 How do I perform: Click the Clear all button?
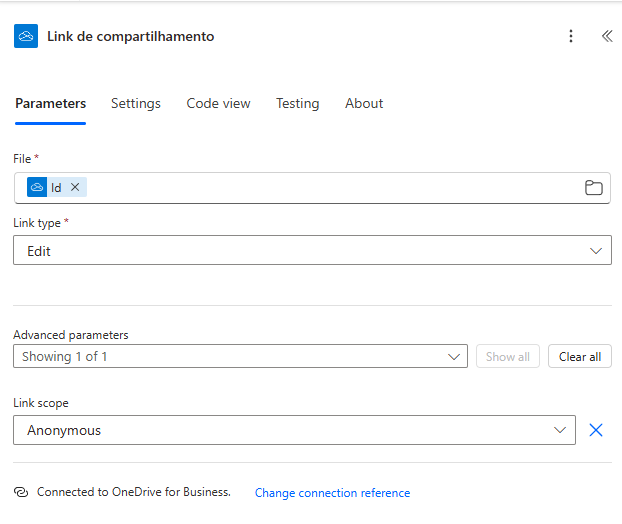[579, 356]
